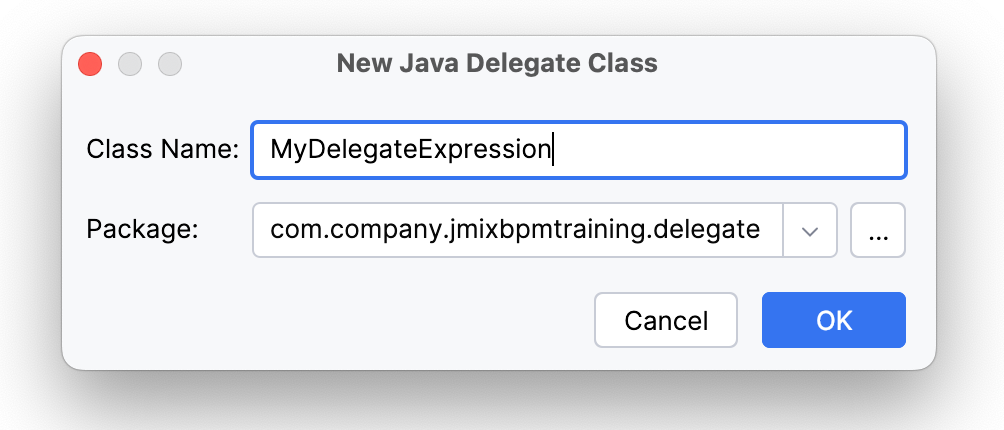Click the "Package:" label
Viewport: 1004px width, 430px height.
coord(143,230)
